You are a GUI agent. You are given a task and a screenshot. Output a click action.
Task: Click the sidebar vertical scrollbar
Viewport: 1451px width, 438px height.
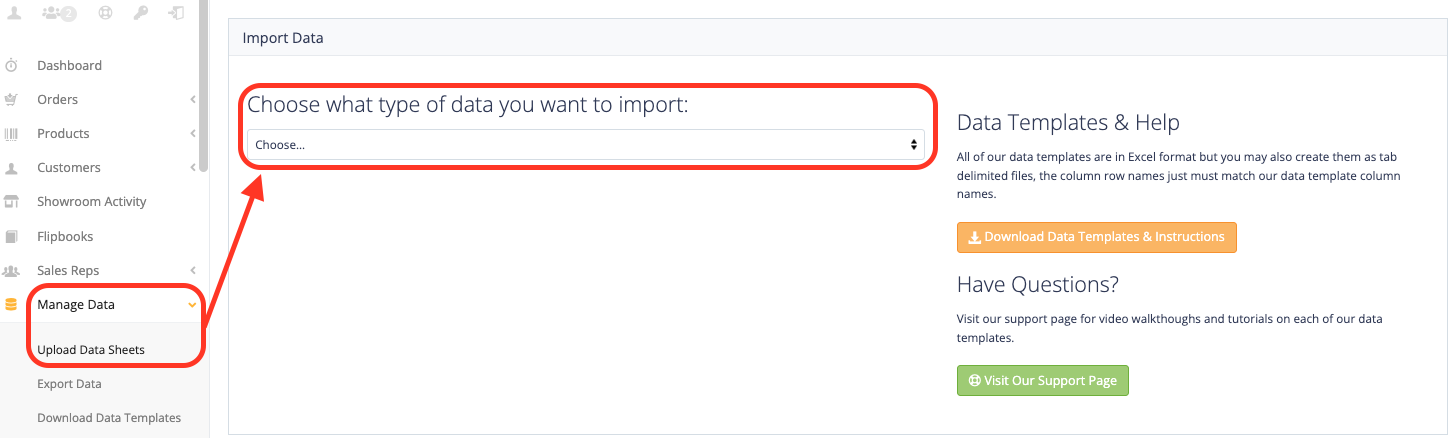click(204, 86)
